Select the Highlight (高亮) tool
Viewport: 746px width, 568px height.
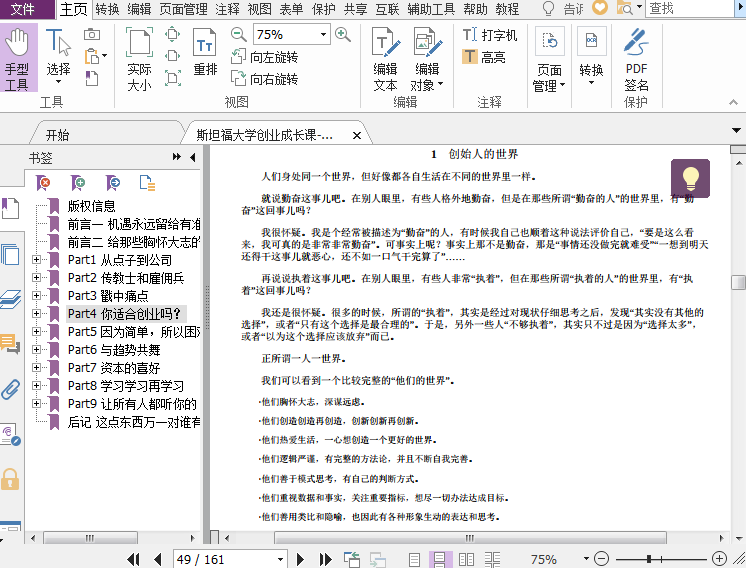[x=483, y=57]
